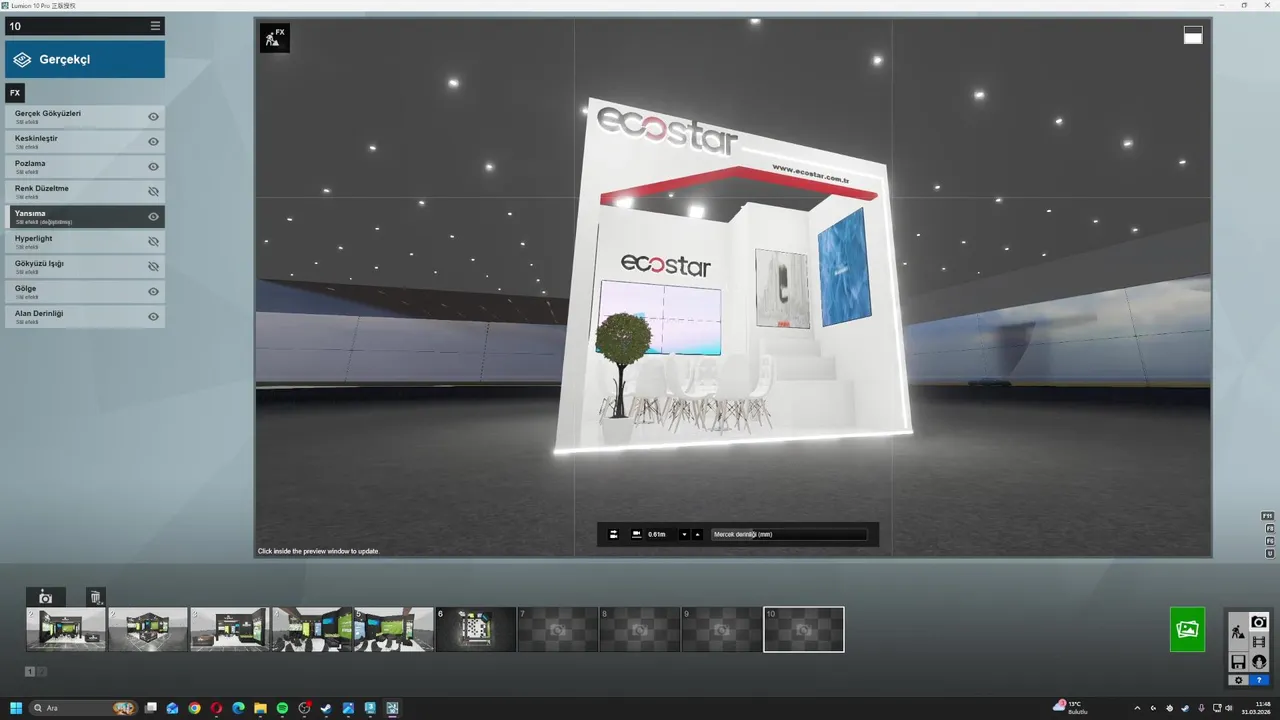The height and width of the screenshot is (720, 1280).
Task: Show hidden system tray icons chevron
Action: (1139, 708)
